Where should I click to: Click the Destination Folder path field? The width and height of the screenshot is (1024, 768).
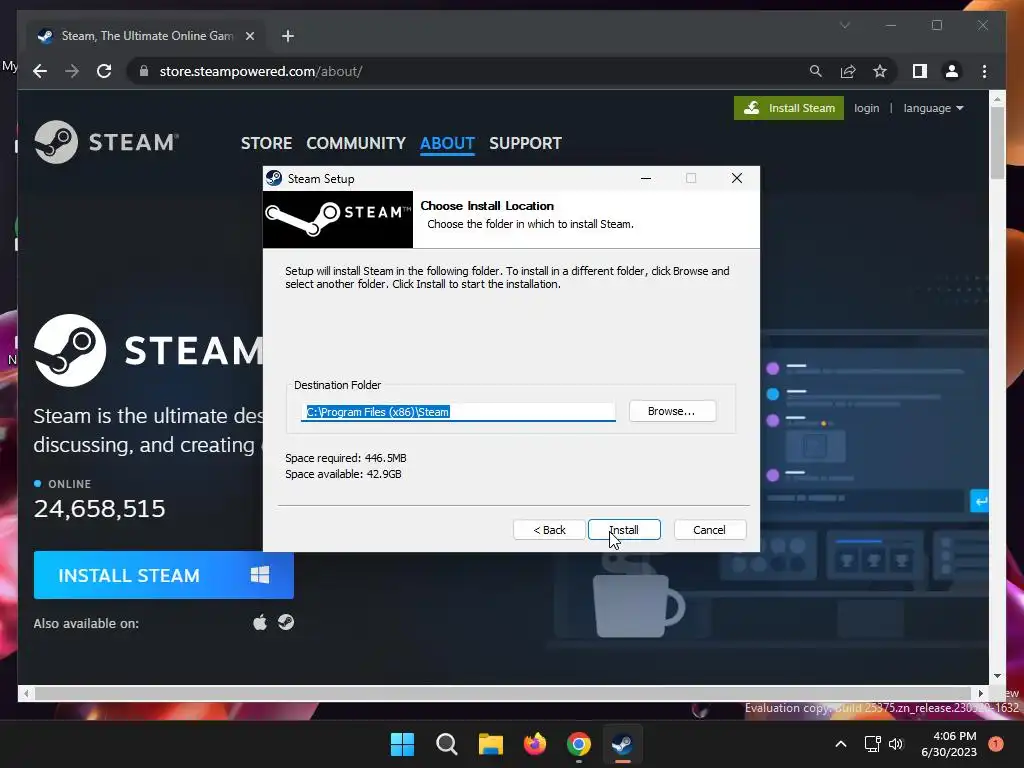458,411
